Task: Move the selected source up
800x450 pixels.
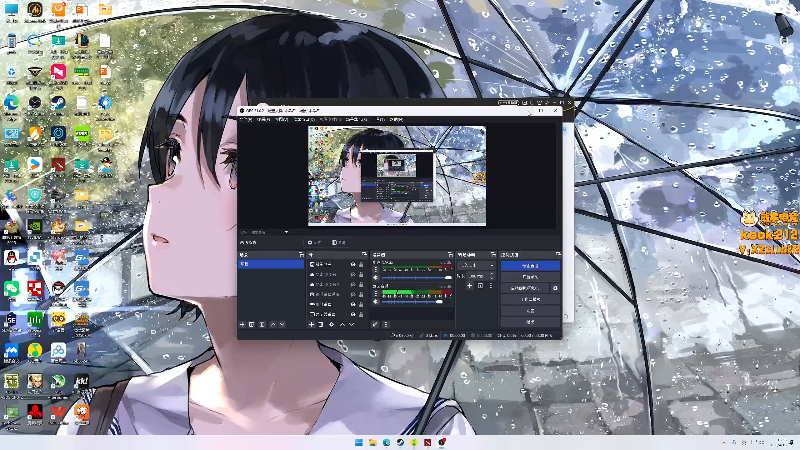Action: coord(342,324)
